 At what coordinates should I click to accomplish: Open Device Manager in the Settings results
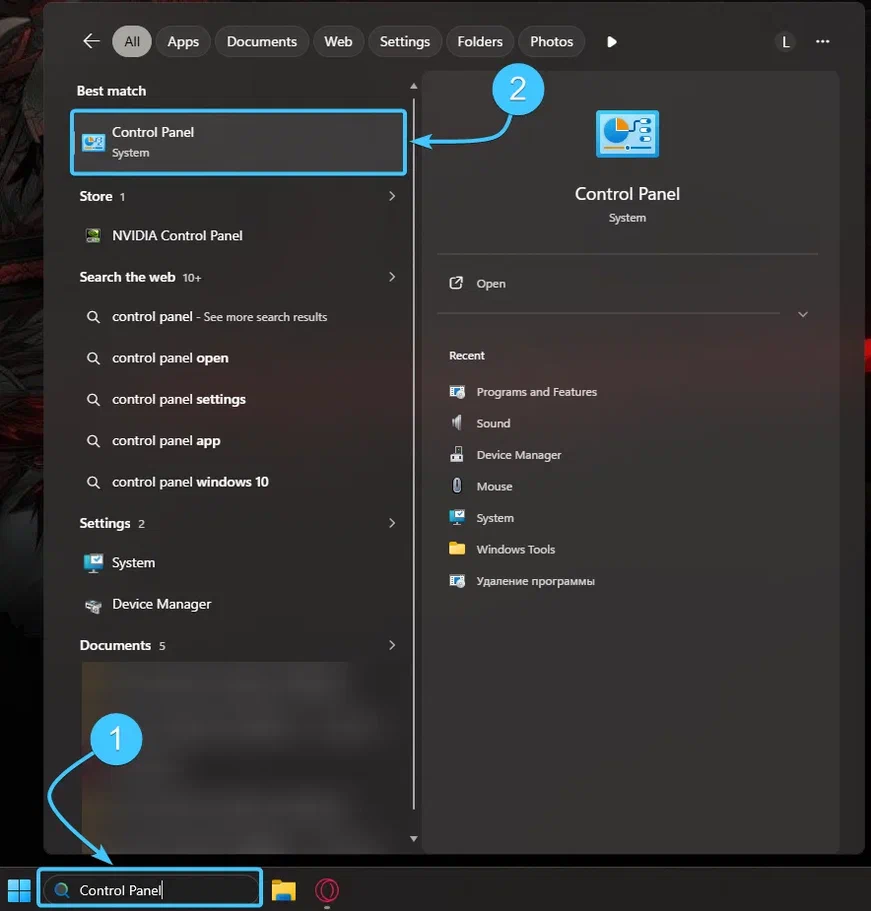(x=238, y=604)
